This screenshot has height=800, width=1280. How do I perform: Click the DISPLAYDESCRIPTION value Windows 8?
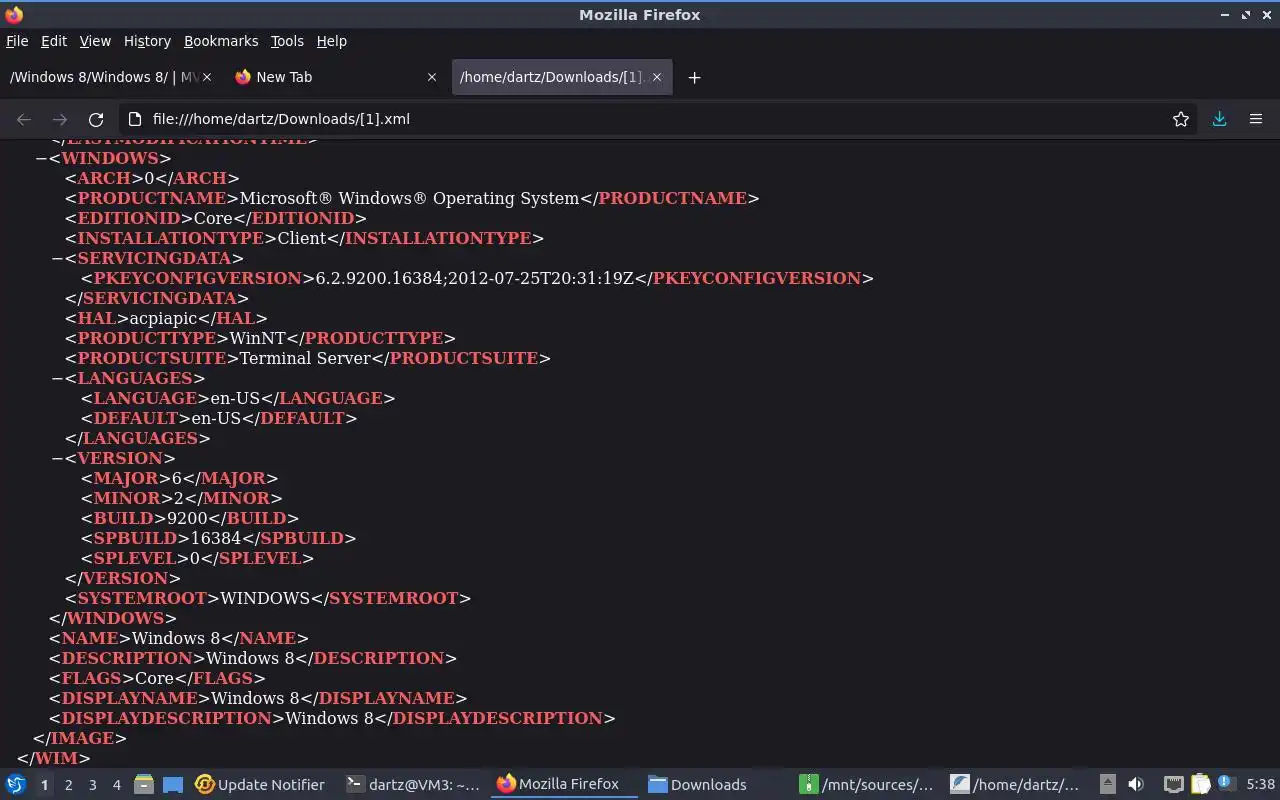click(329, 718)
